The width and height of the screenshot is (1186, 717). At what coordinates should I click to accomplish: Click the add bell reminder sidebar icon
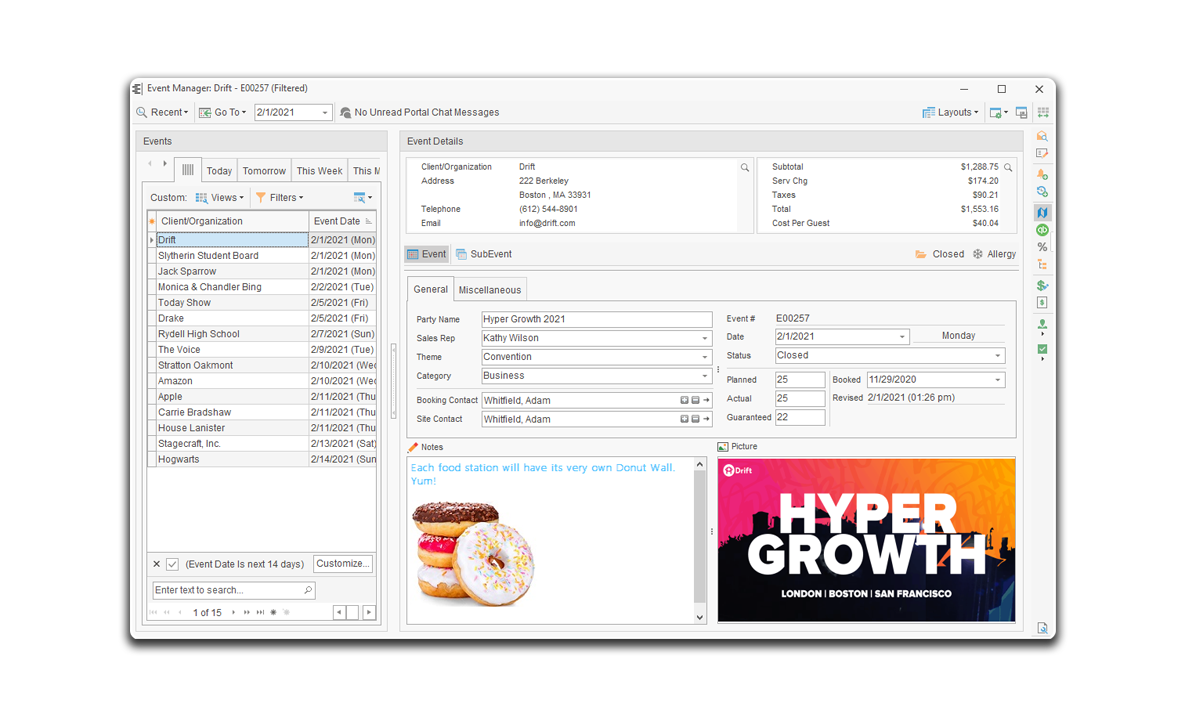[1042, 174]
